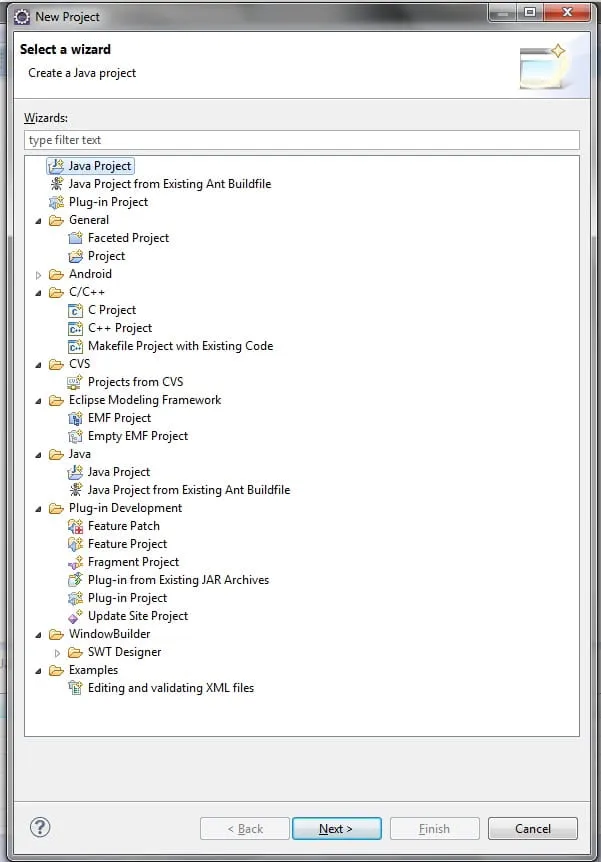Click the Faceted Project icon
The width and height of the screenshot is (601, 862).
[x=75, y=238]
